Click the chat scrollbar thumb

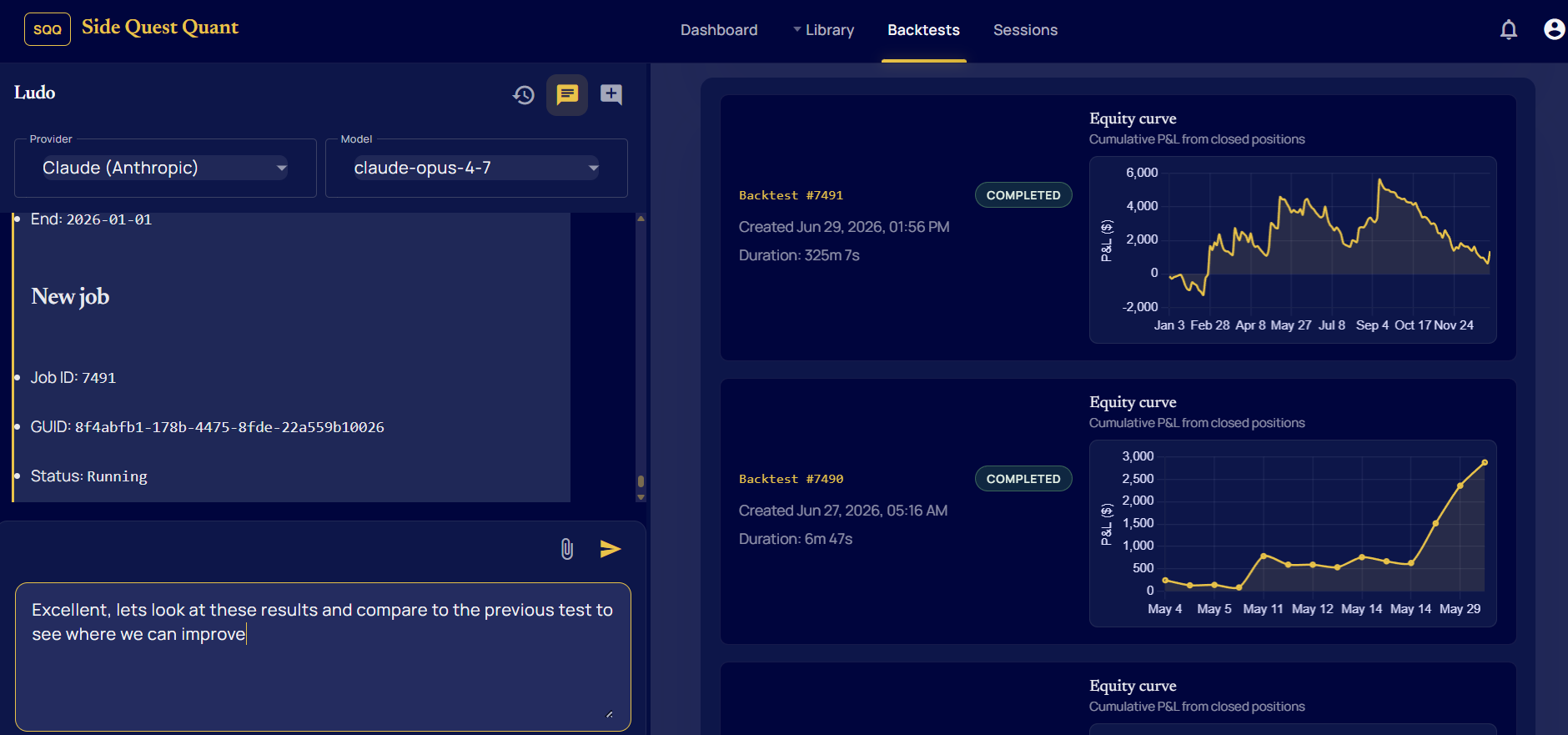click(641, 481)
